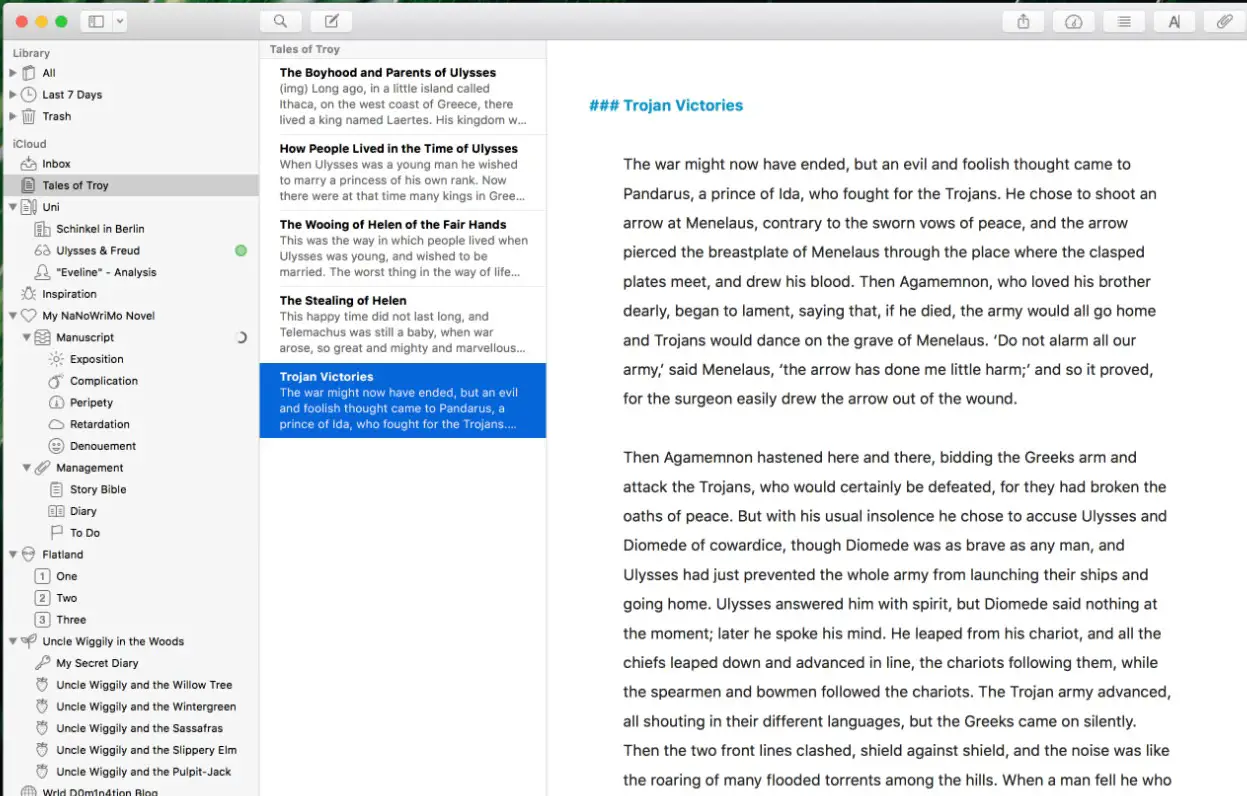The image size is (1247, 796).
Task: Click the Complication bomb icon
Action: [57, 381]
